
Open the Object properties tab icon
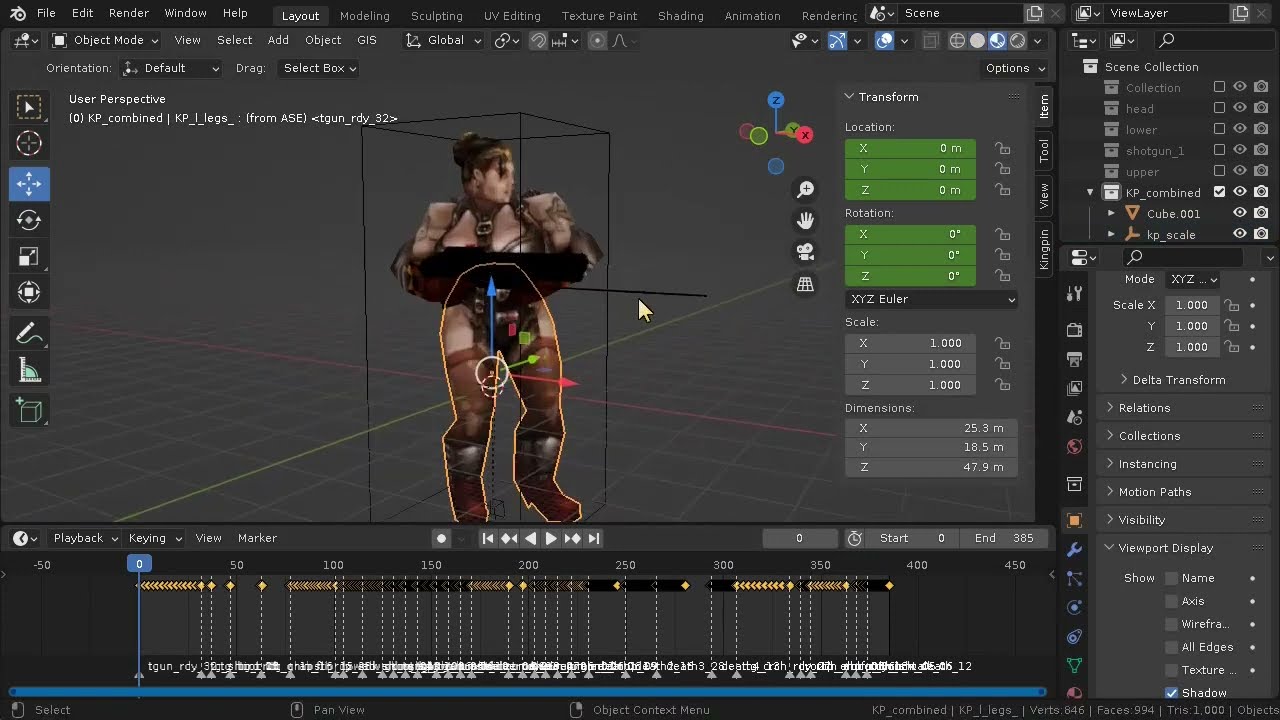pyautogui.click(x=1075, y=521)
